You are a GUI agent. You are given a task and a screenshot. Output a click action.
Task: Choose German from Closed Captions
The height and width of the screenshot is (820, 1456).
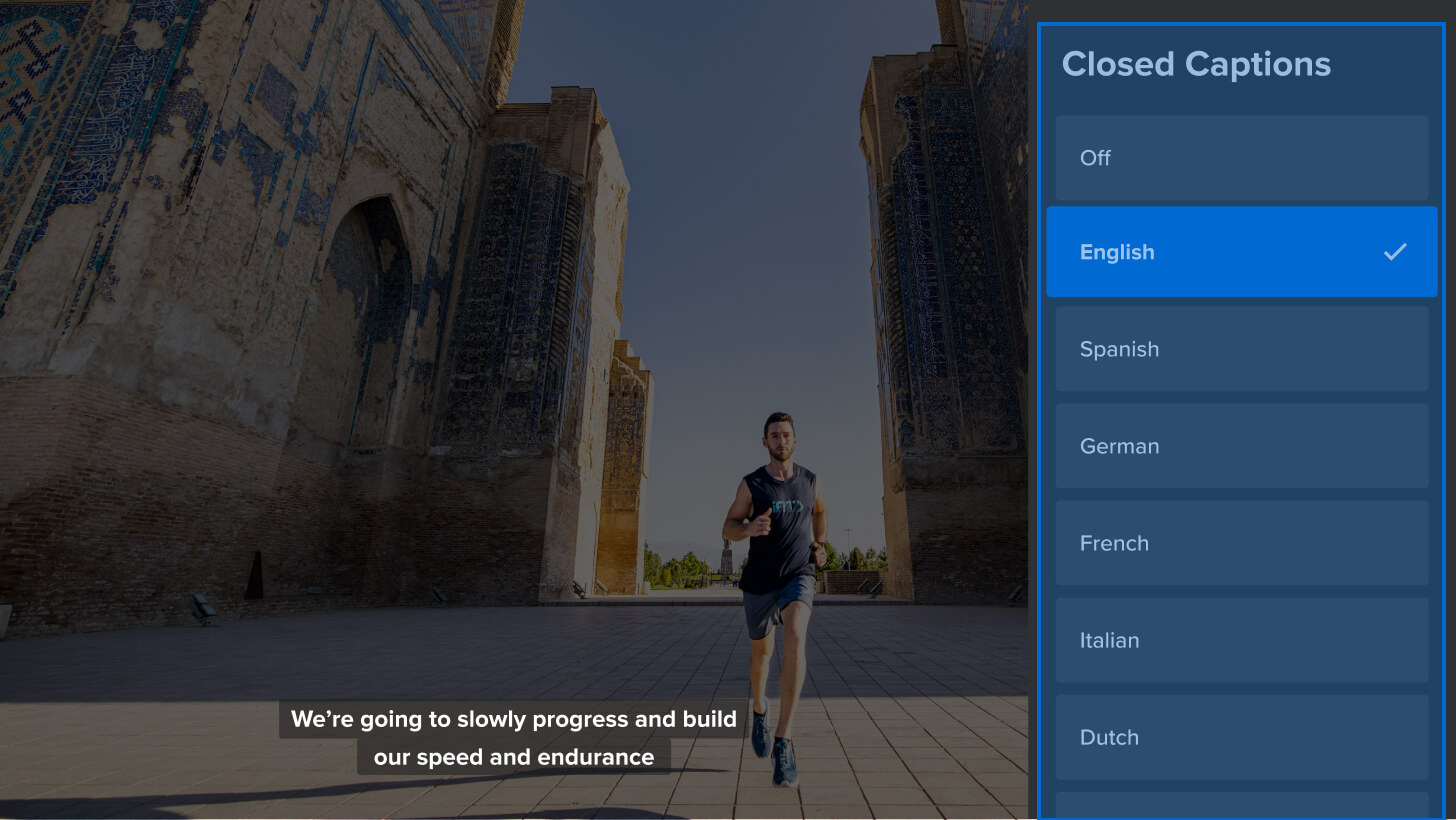(1241, 446)
